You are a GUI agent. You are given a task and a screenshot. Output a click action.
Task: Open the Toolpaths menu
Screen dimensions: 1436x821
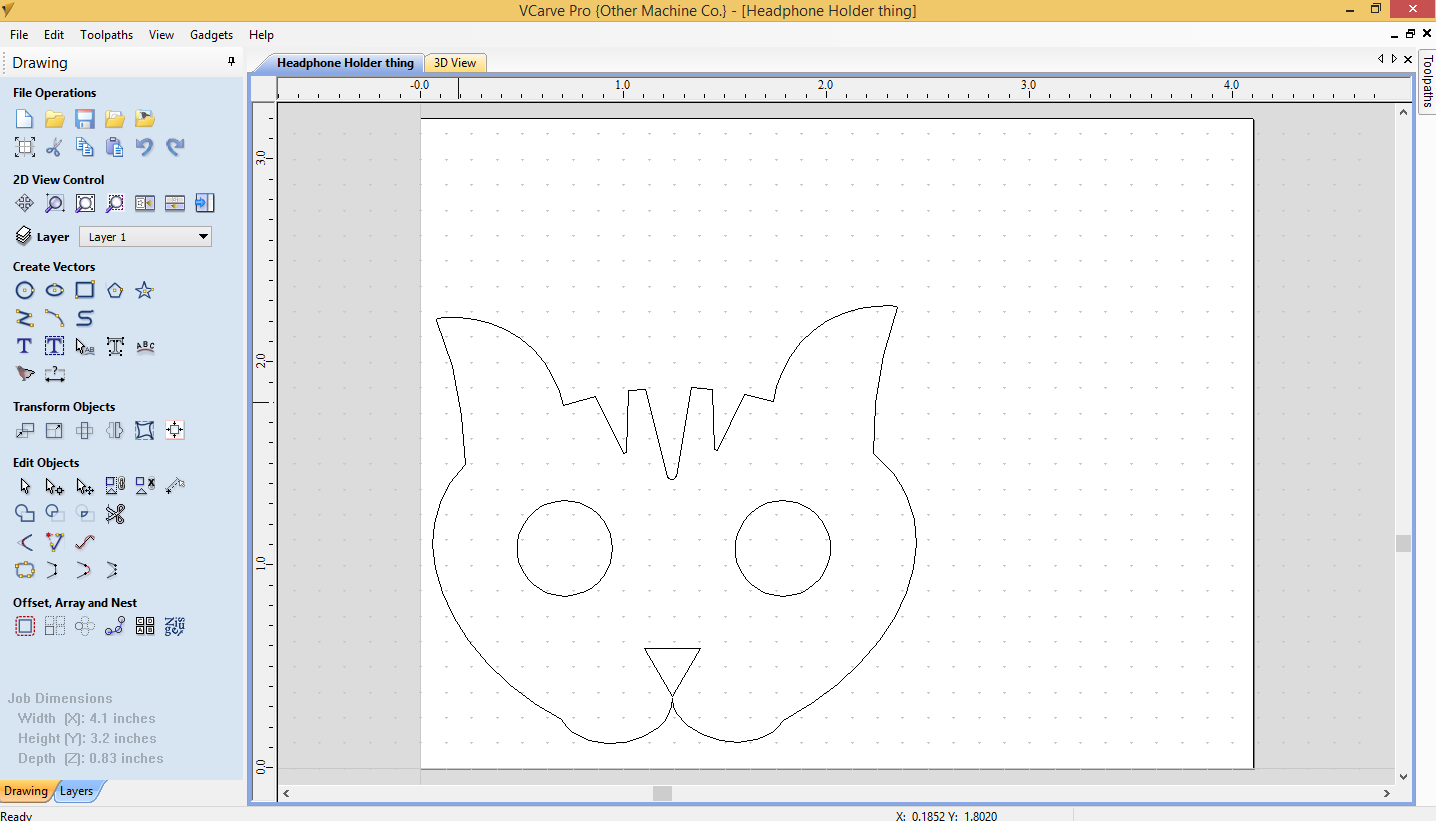[106, 35]
